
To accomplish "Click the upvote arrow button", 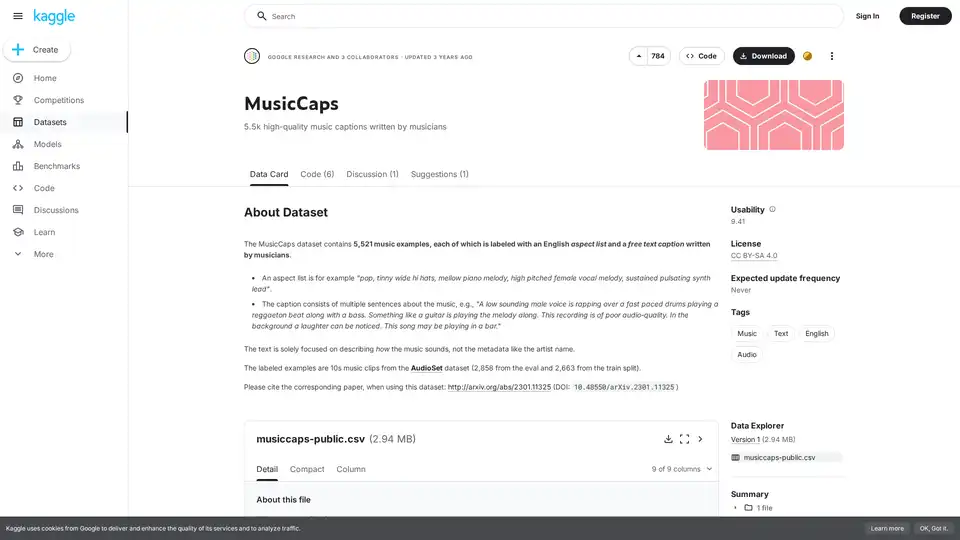I will click(638, 56).
